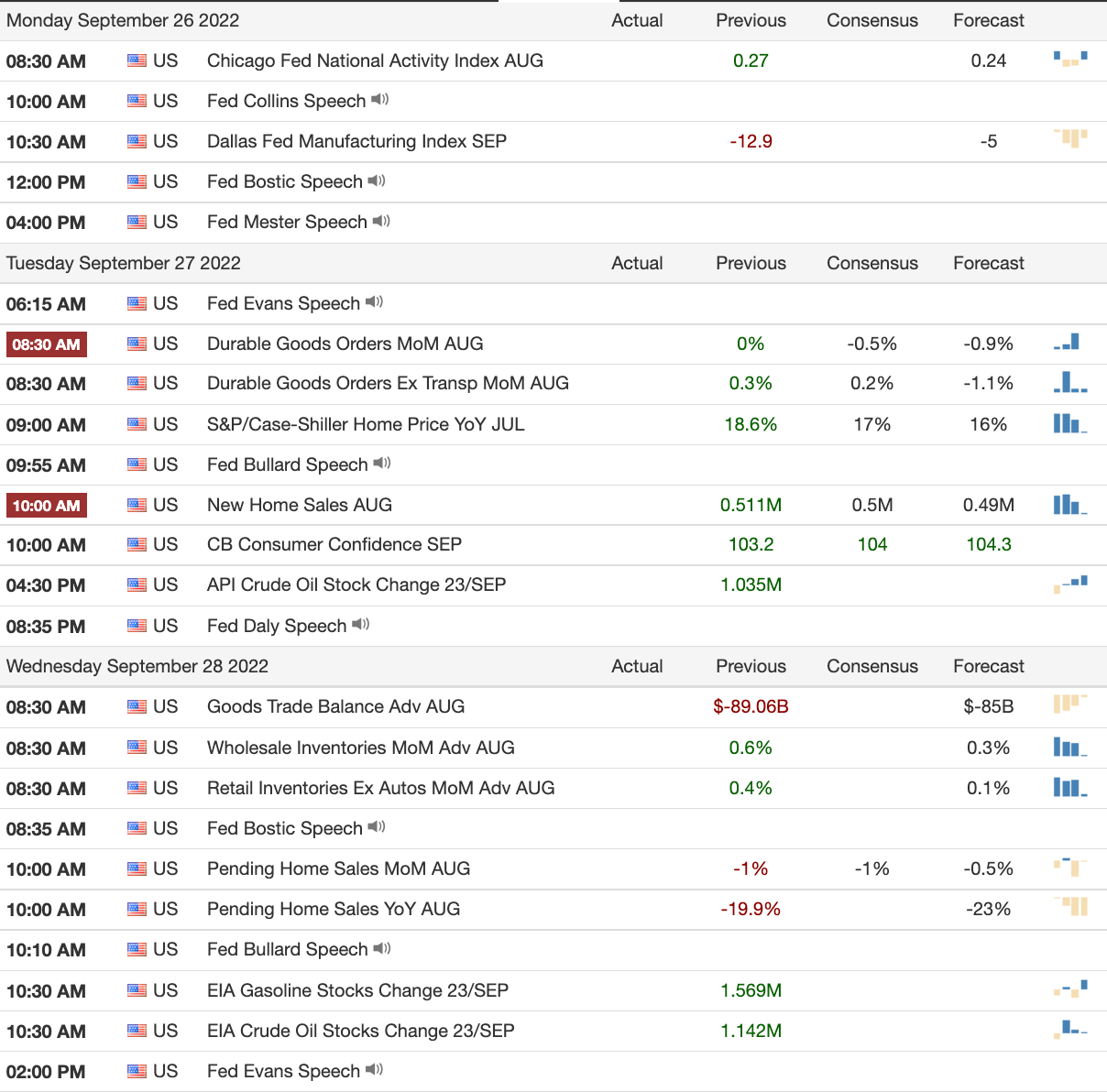Viewport: 1107px width, 1092px height.
Task: Open mini chart for API Crude Oil Stock Change
Action: click(x=1070, y=584)
